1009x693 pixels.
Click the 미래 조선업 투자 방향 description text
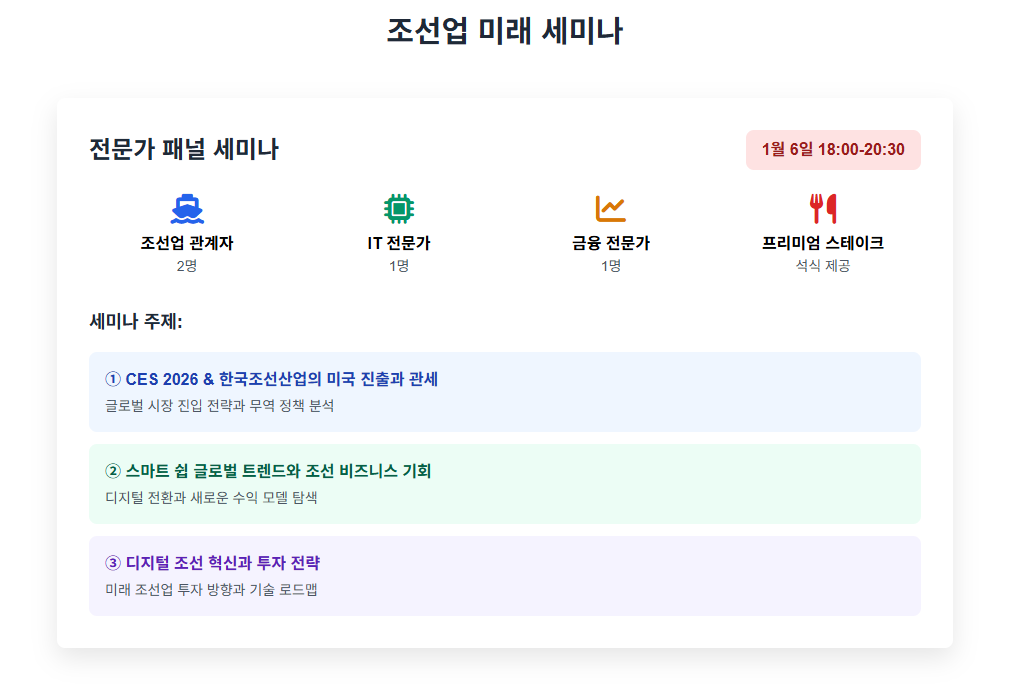[211, 590]
